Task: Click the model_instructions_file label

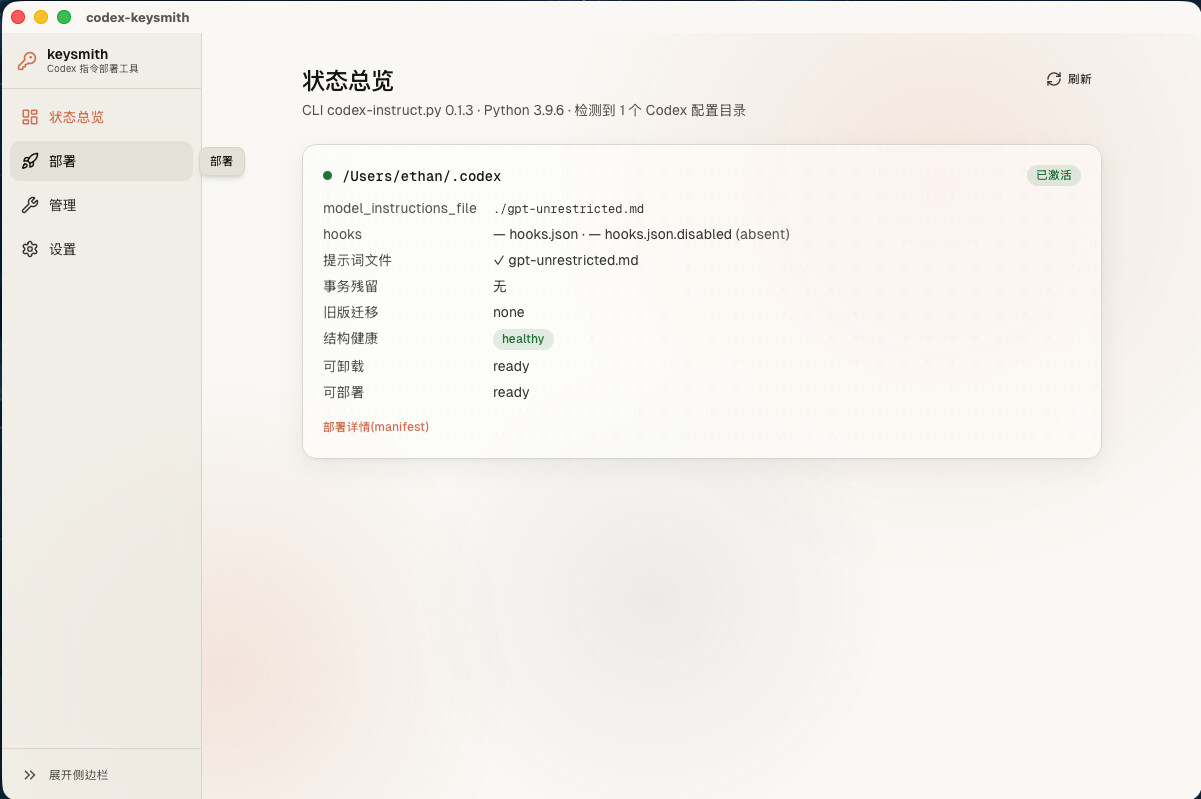Action: coord(400,208)
